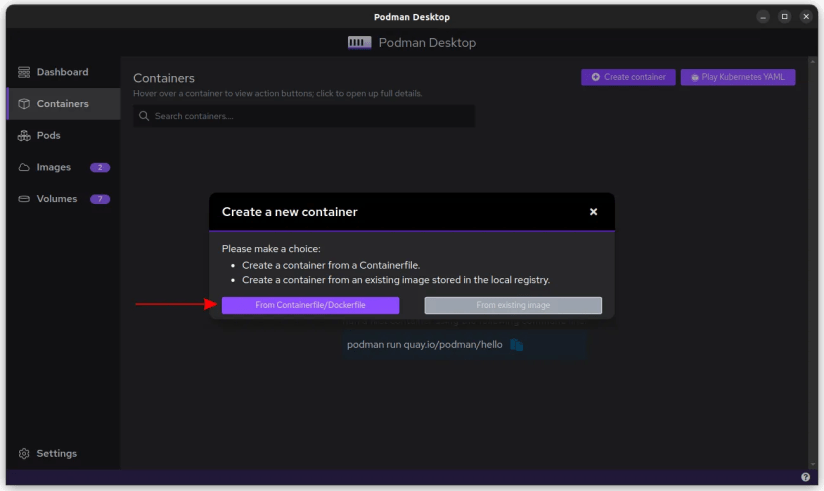824x491 pixels.
Task: Click the Pods cluster icon
Action: (x=24, y=136)
